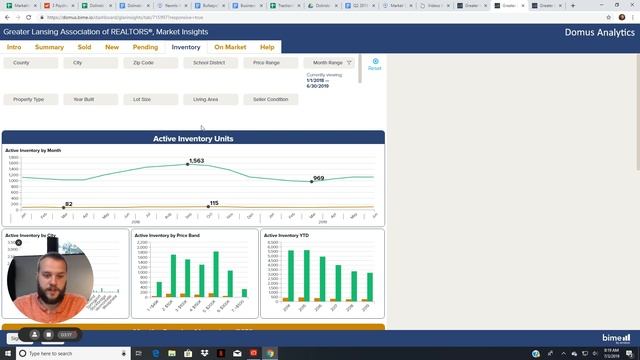Click the recorder webcam person icon
Screen dimensions: 640x360
(35, 335)
